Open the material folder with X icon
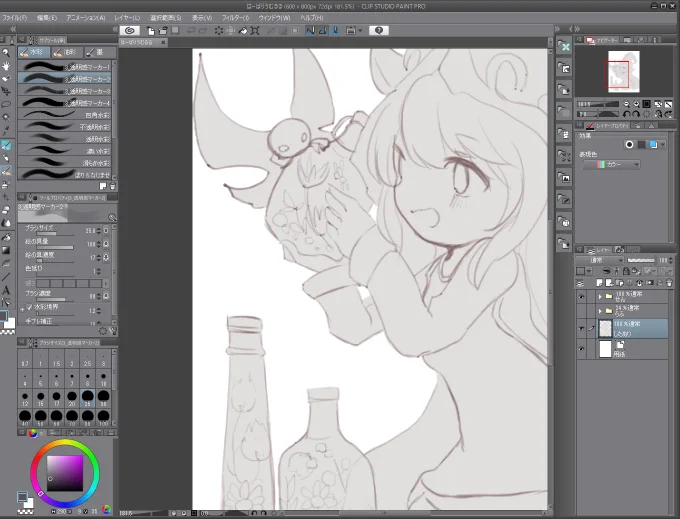Screen dimensions: 680x519 coord(564,46)
